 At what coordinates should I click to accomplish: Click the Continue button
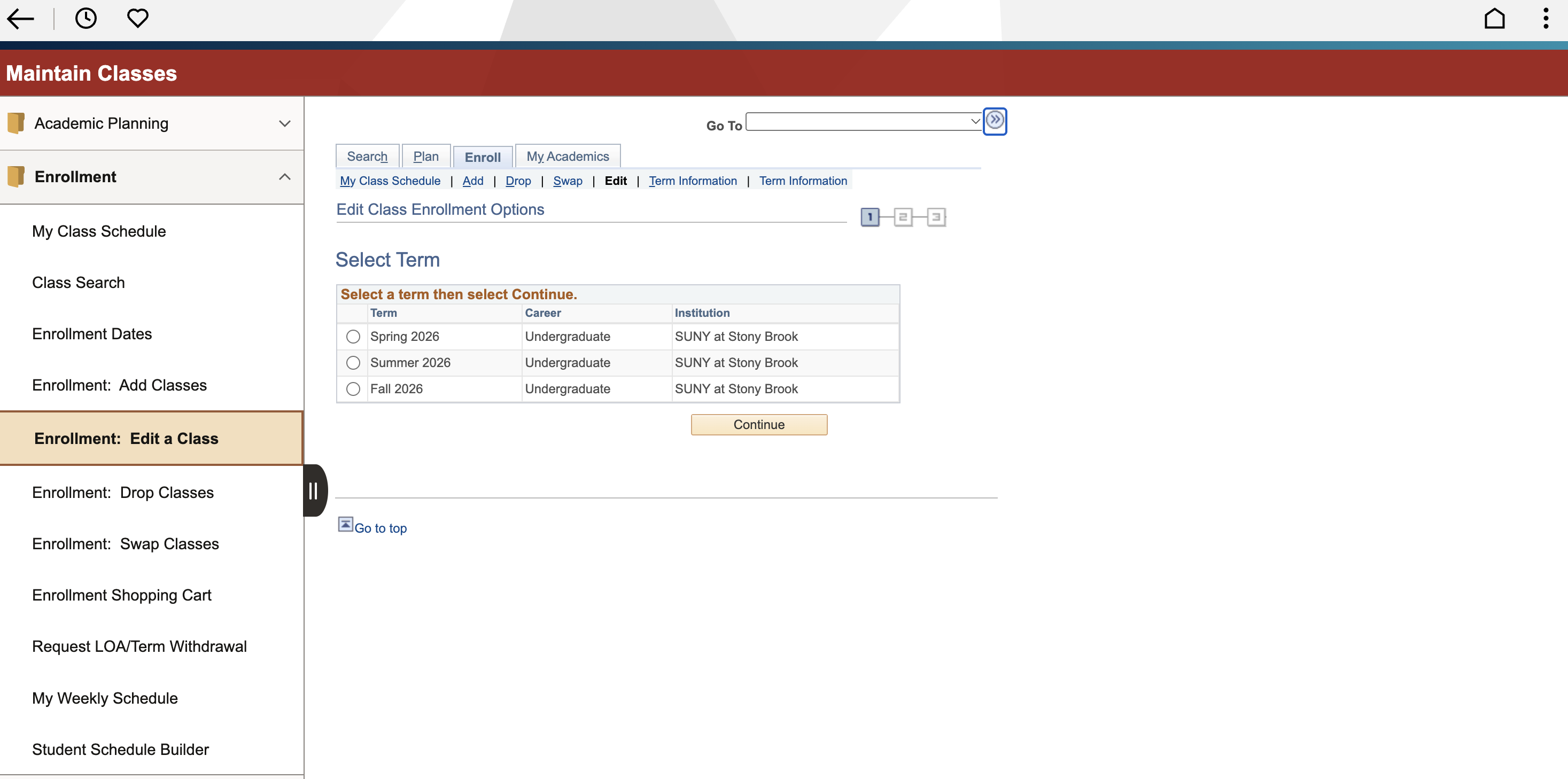point(759,425)
